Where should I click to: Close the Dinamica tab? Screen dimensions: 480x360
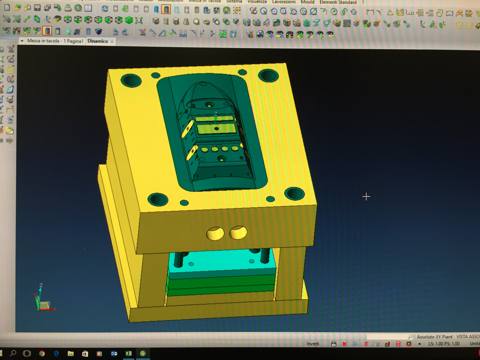point(112,41)
